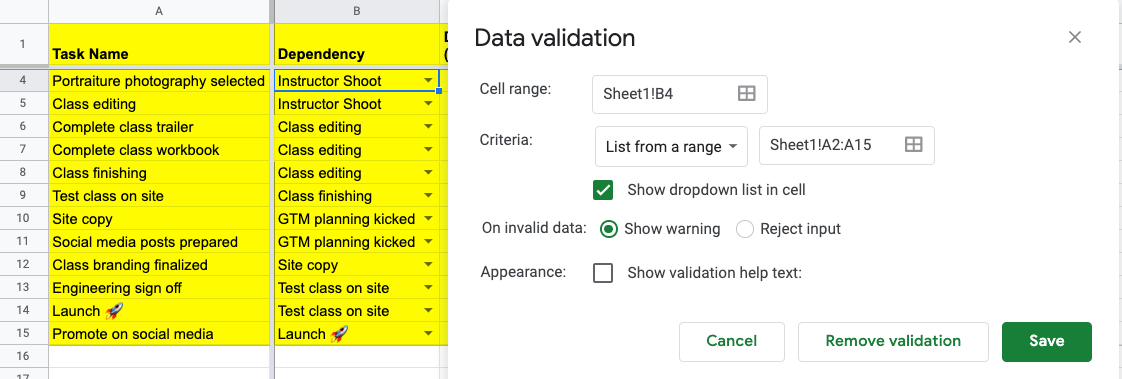Select row 1 header

pos(23,44)
